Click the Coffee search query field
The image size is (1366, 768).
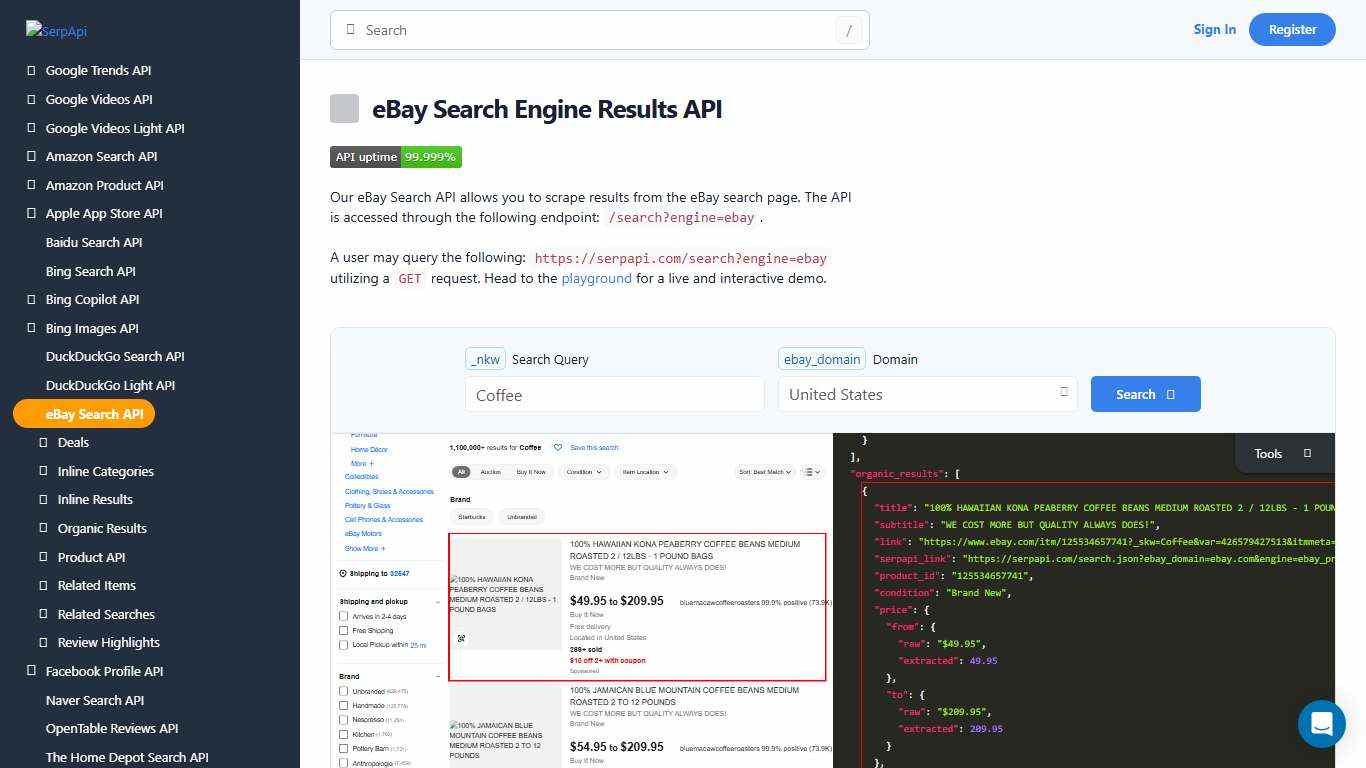tap(614, 394)
